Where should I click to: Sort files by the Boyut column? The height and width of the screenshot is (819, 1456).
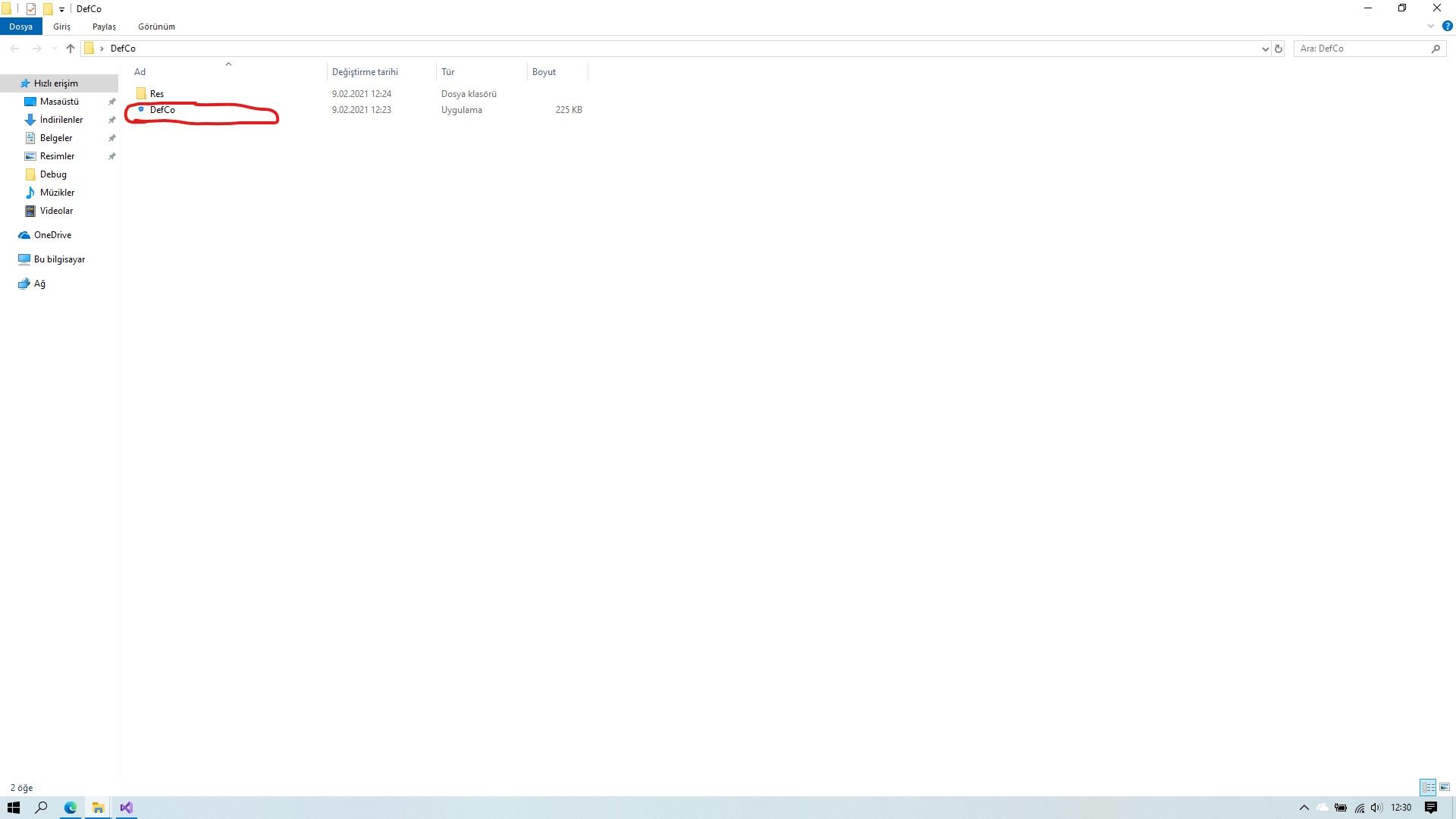click(x=544, y=72)
